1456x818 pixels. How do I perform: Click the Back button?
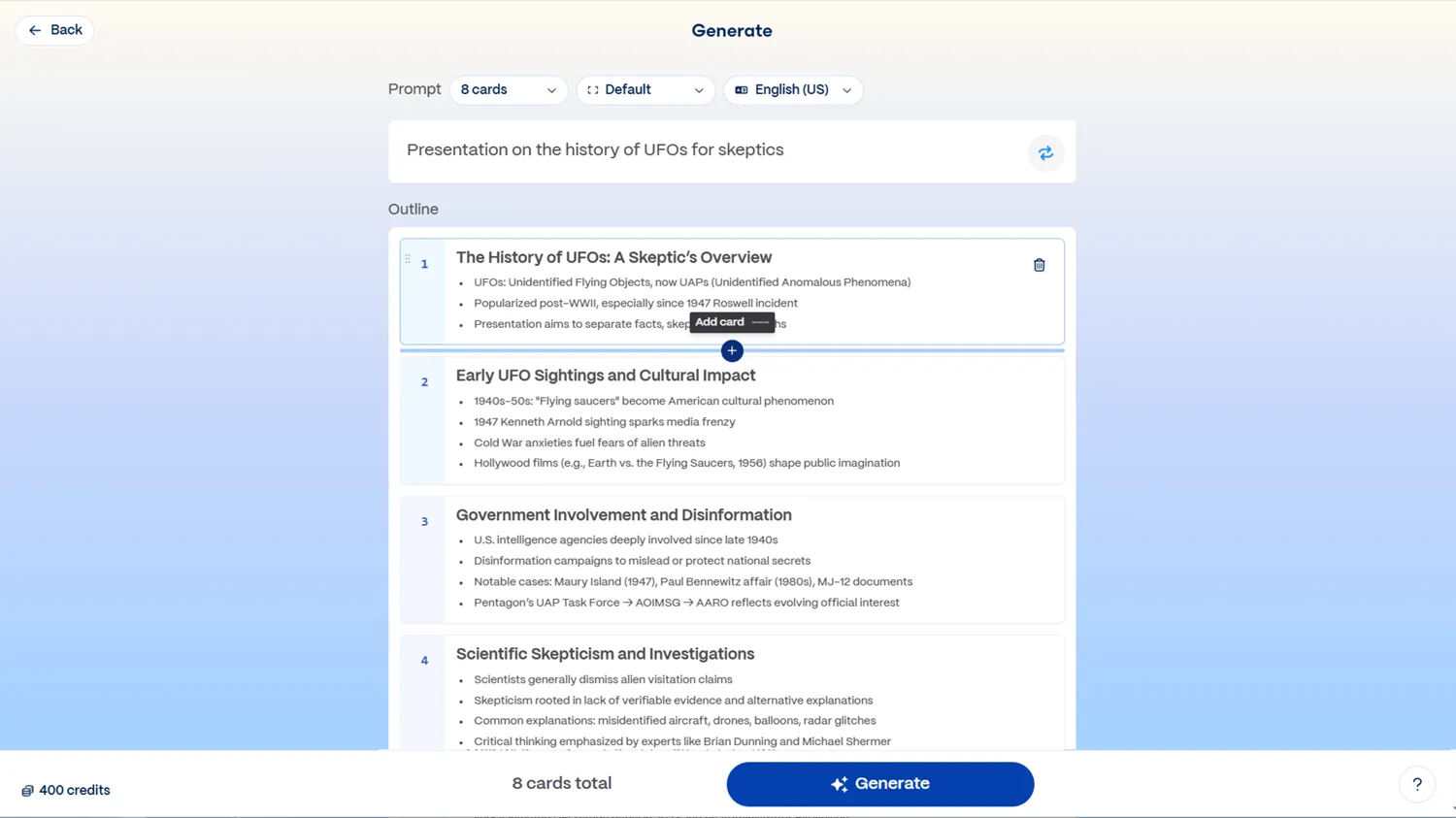[x=53, y=30]
